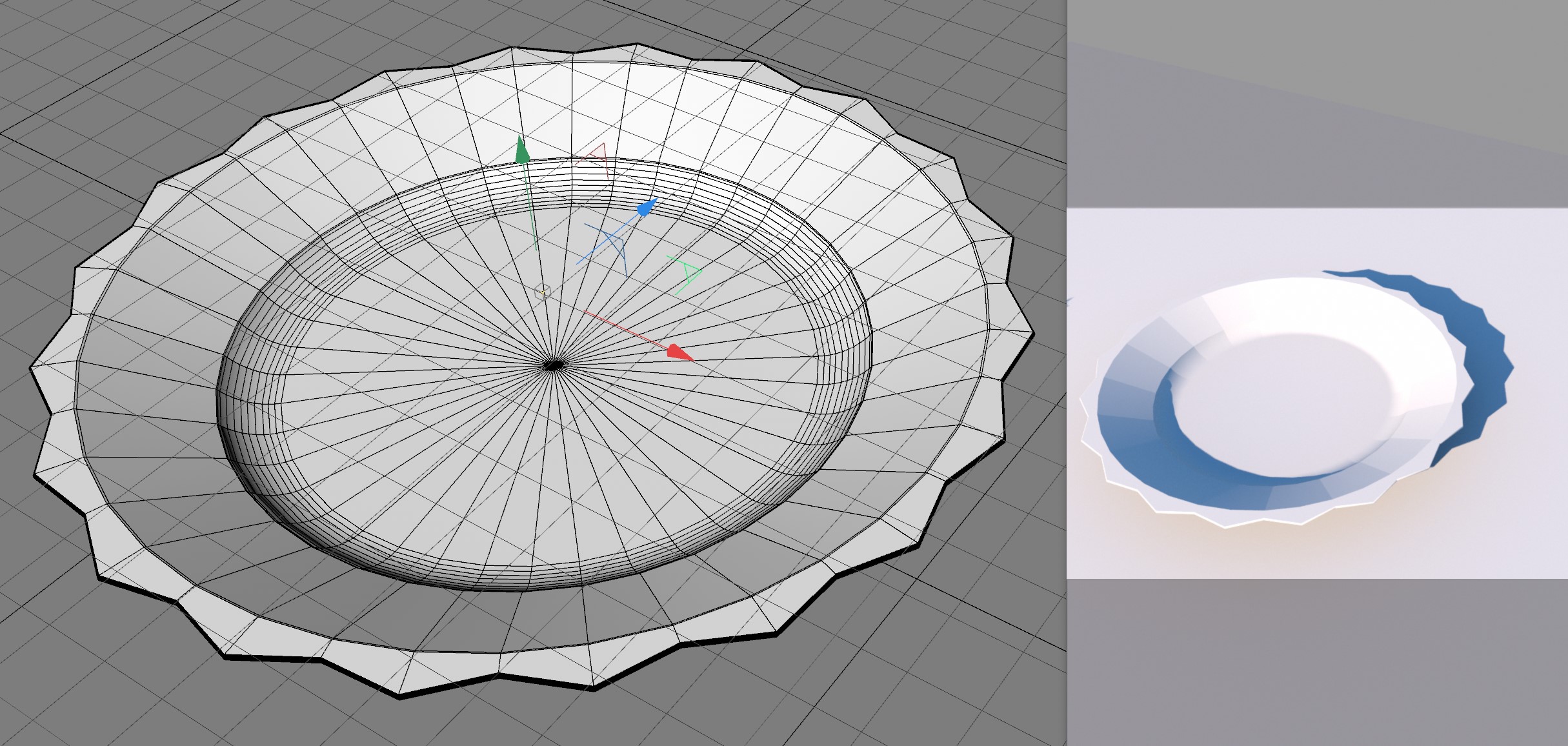Click the red X-axis shaft line
Screen dimensions: 1568x746
coord(626,329)
